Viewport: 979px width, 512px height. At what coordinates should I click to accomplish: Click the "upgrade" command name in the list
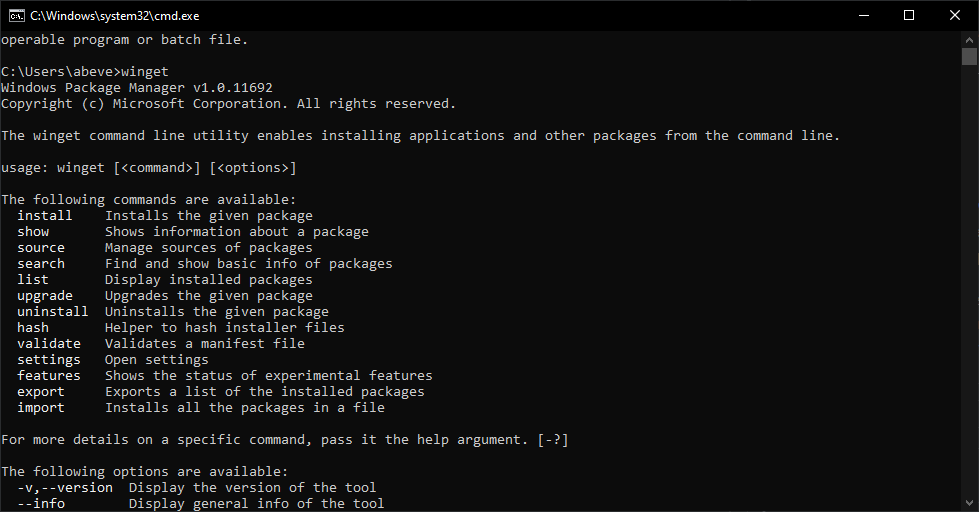(45, 295)
